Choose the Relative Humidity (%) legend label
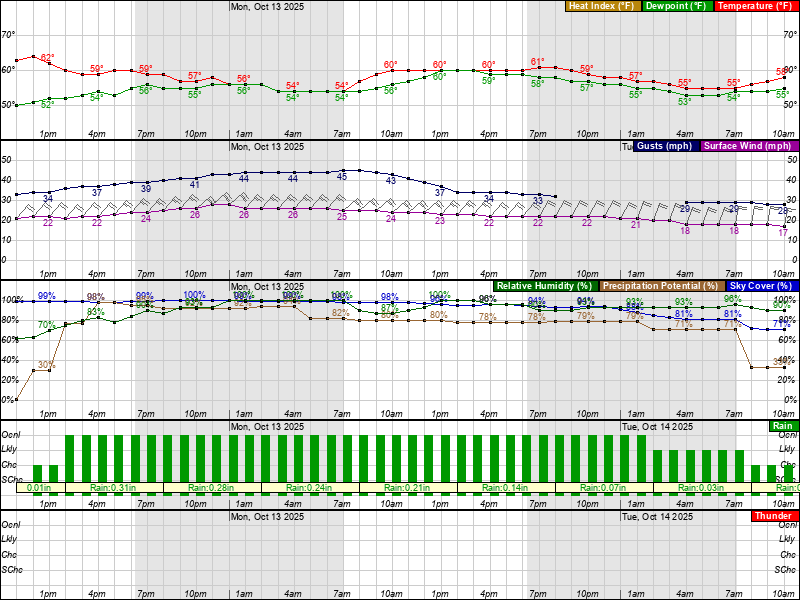 (544, 286)
